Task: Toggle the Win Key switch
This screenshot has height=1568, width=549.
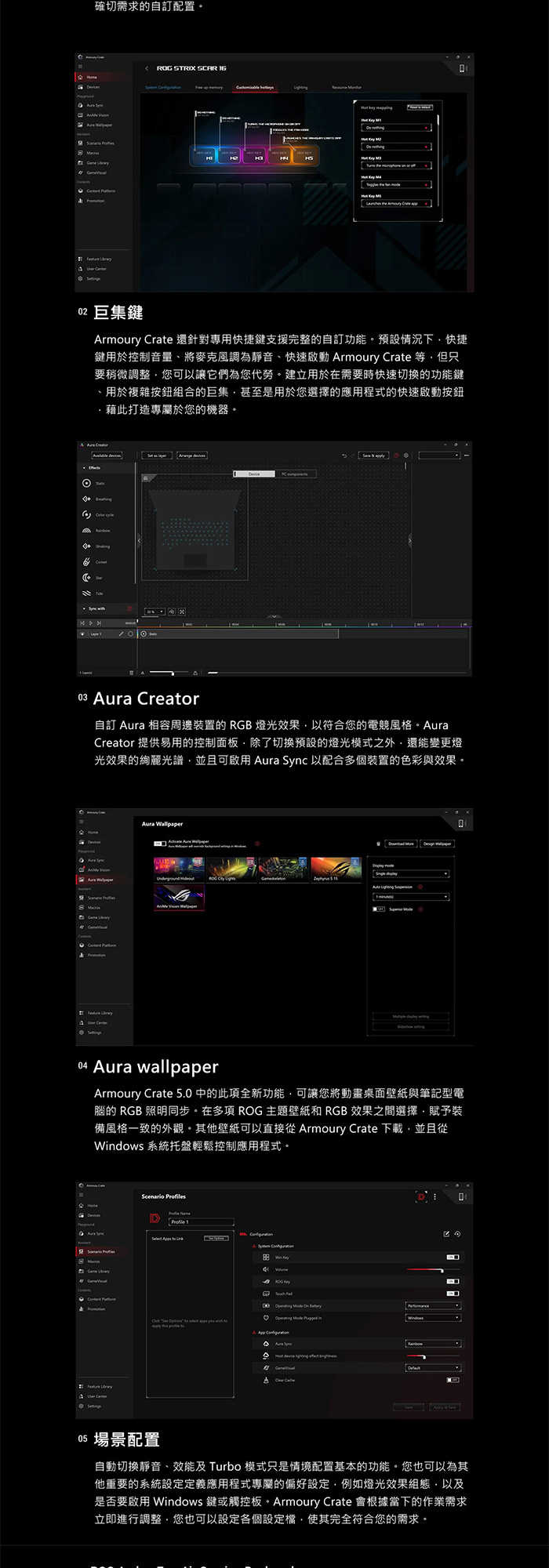Action: tap(453, 1258)
